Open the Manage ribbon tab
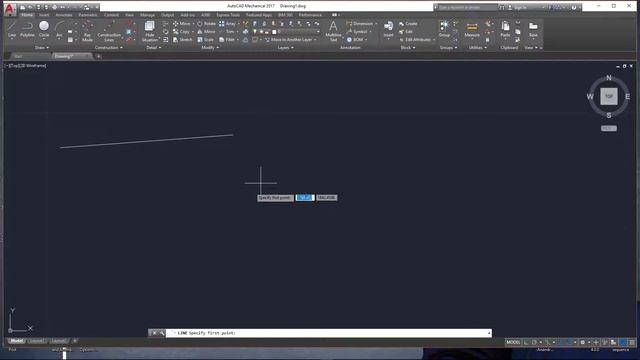The image size is (640, 360). [x=147, y=15]
